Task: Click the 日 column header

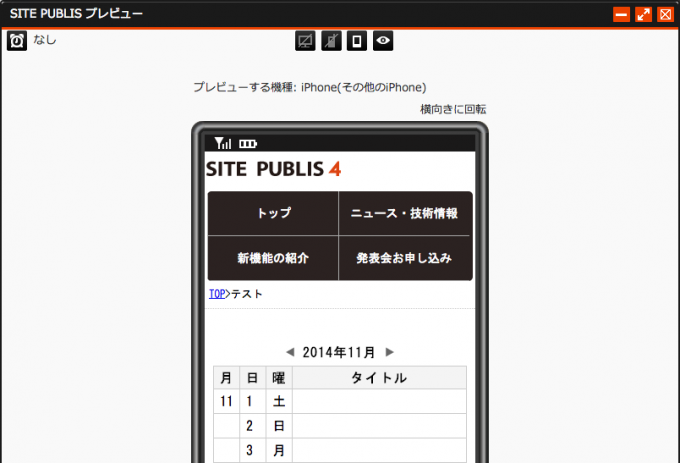Action: point(252,378)
